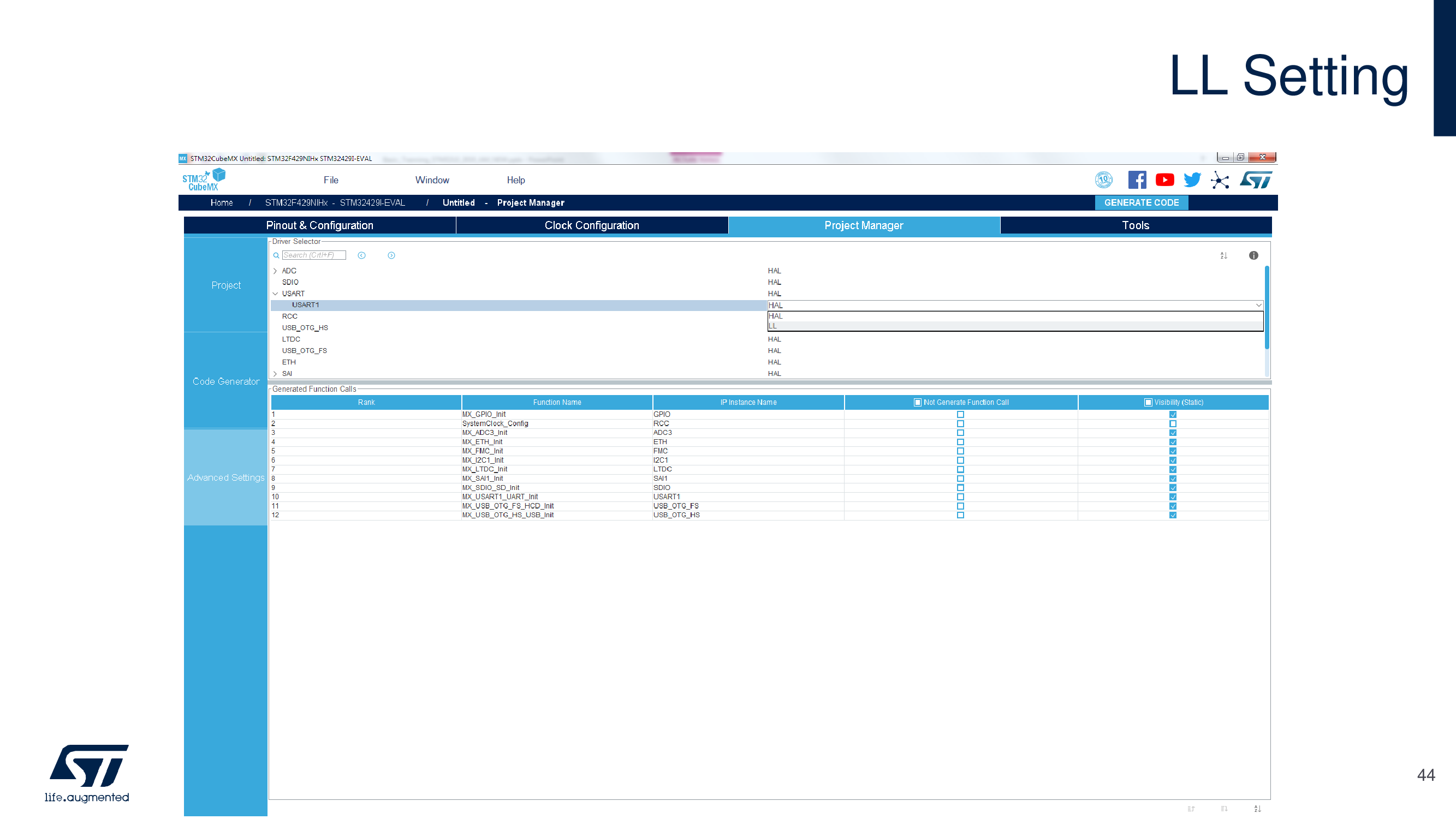Click the A-Z sort icon in Driver Selector
The image size is (1456, 819).
1223,256
